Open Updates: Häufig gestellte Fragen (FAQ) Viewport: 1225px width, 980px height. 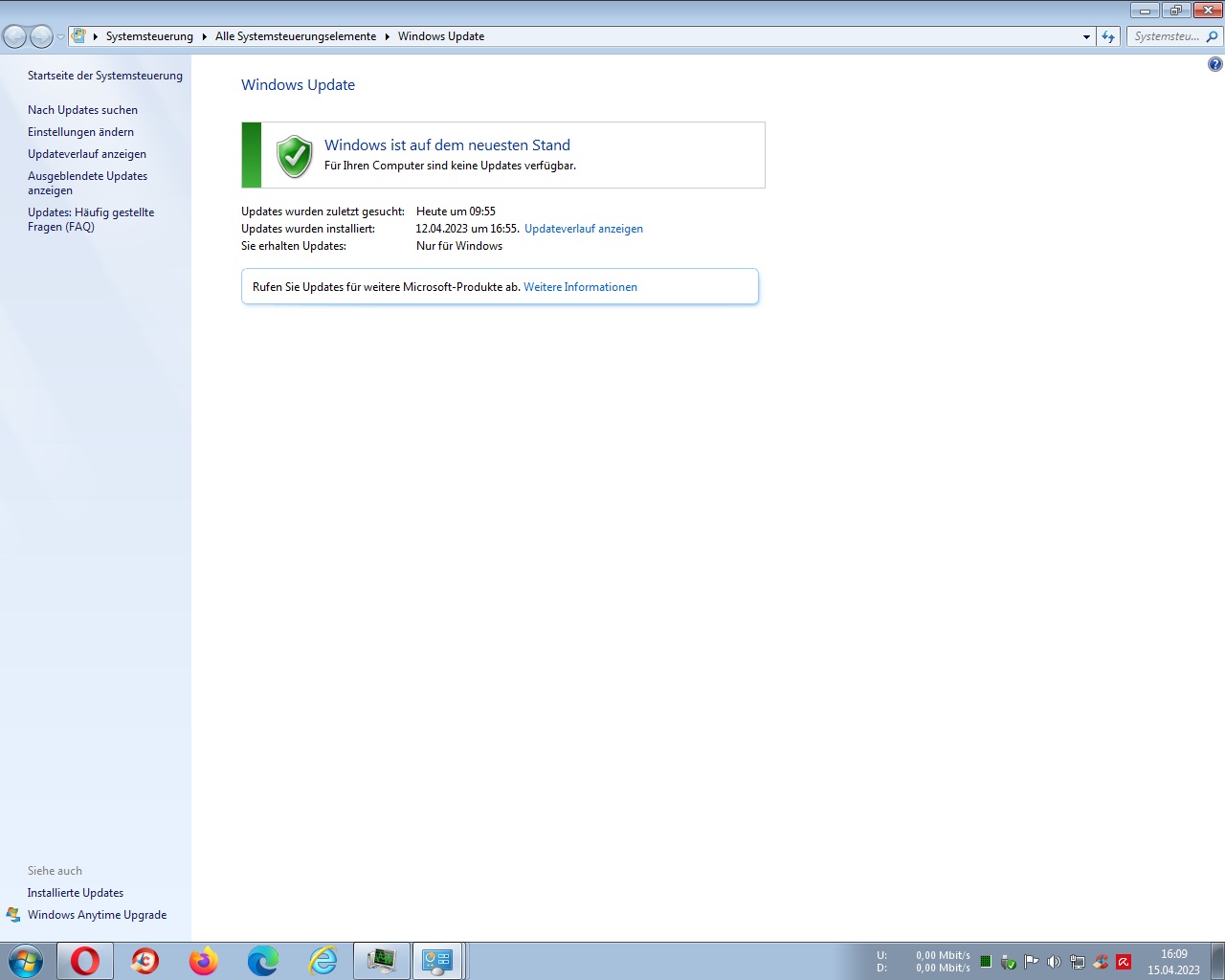tap(91, 219)
